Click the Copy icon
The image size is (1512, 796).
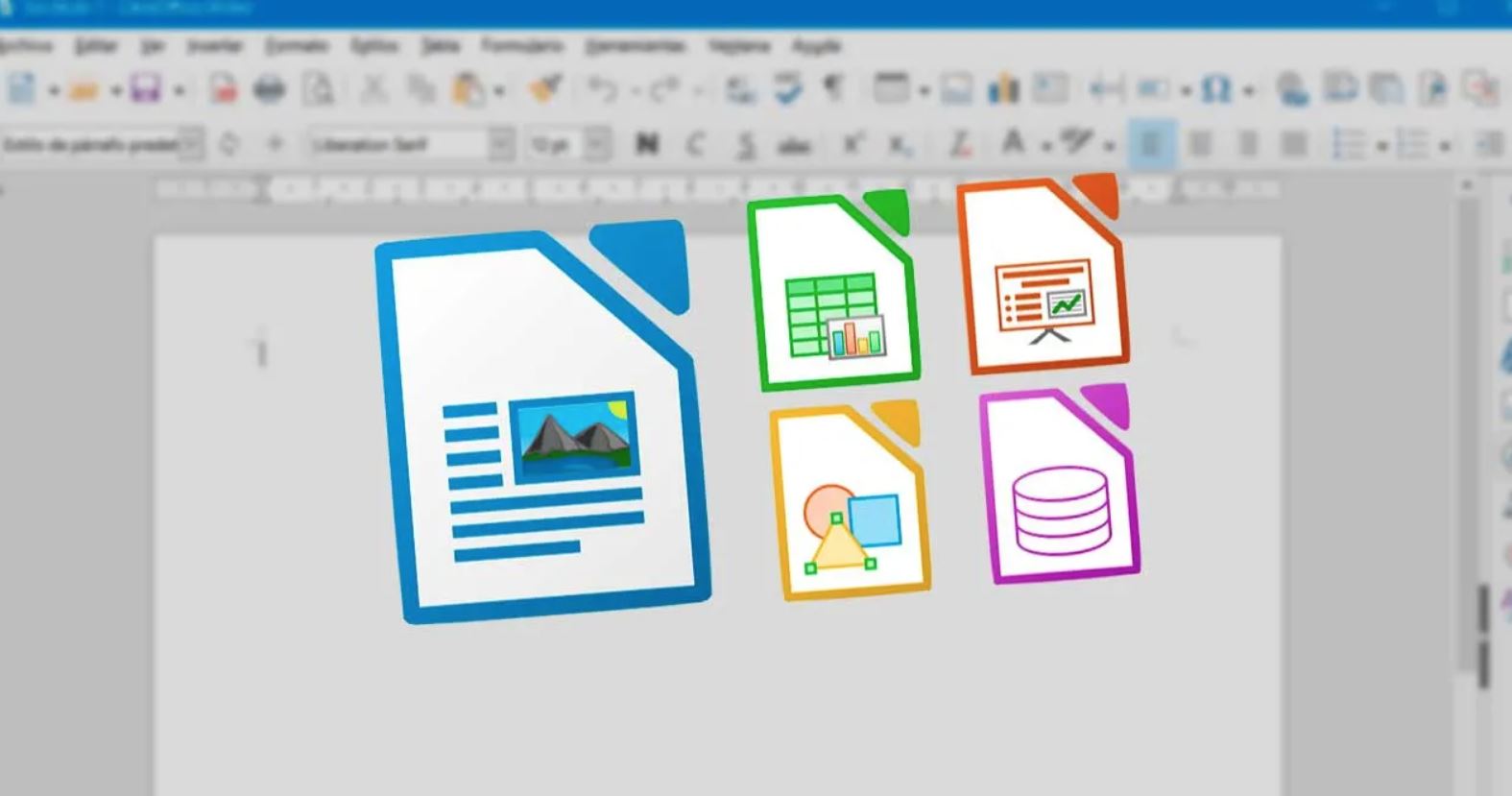420,90
